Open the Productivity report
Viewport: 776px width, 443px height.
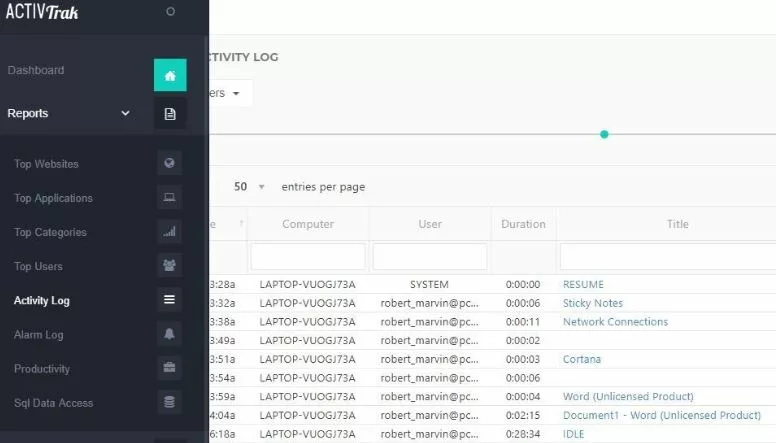point(42,369)
